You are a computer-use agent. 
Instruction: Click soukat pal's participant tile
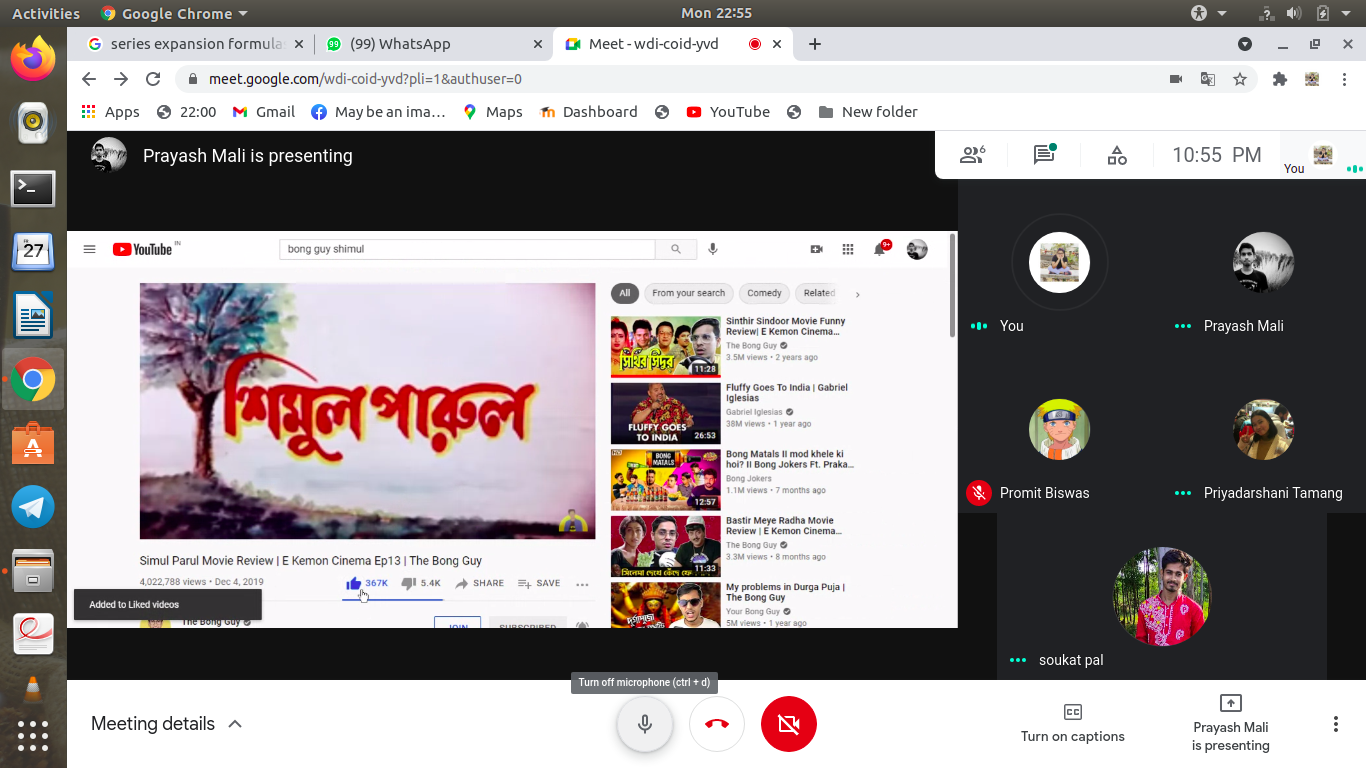(x=1162, y=597)
